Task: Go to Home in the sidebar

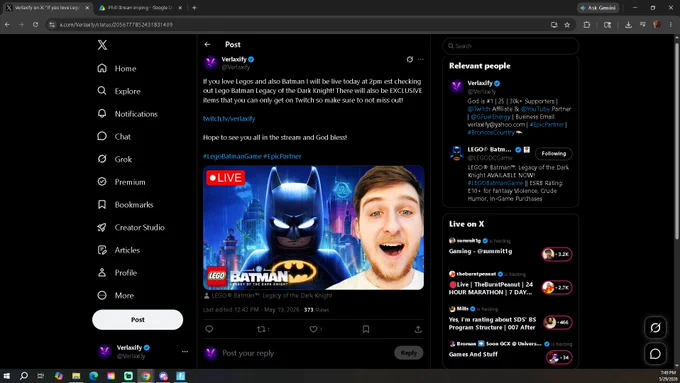Action: point(117,69)
